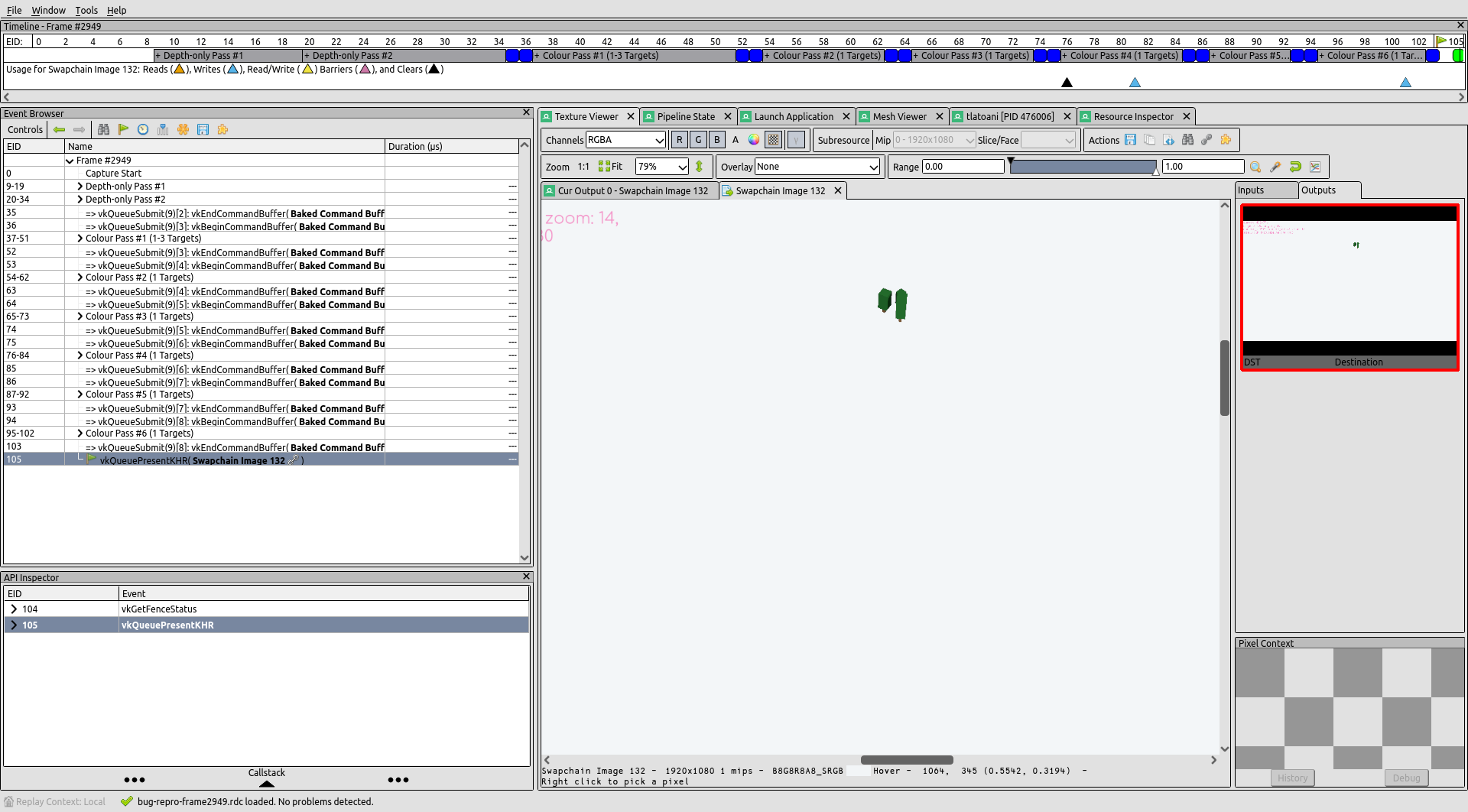Viewport: 1468px width, 812px height.
Task: Save texture via Actions floppy icon
Action: tap(1130, 140)
